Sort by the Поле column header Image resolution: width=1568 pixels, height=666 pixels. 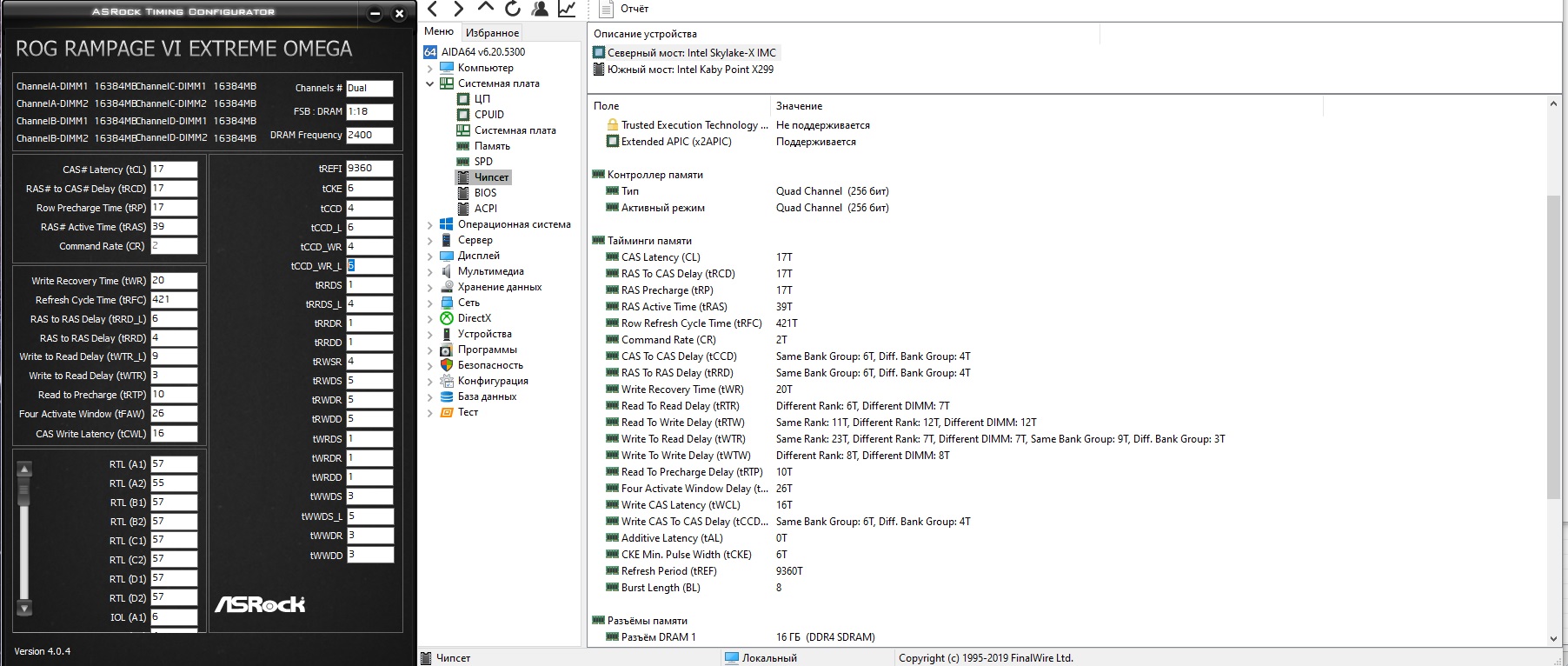click(x=679, y=106)
